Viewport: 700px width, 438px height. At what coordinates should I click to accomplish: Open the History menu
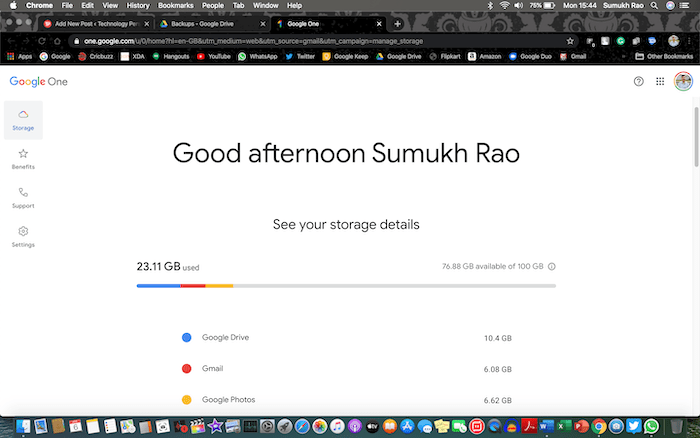pos(138,5)
